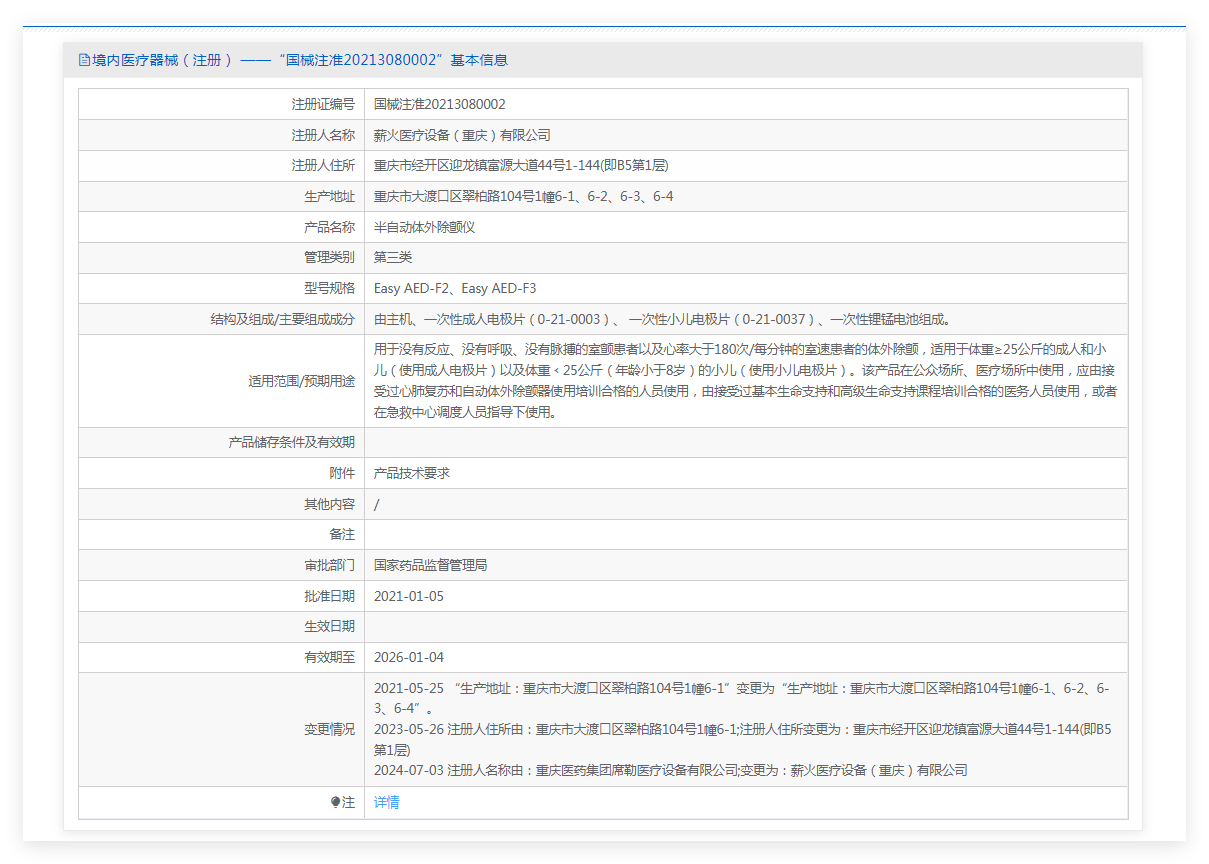Click the attachment value 产品技术要求
The image size is (1209, 864).
[411, 473]
